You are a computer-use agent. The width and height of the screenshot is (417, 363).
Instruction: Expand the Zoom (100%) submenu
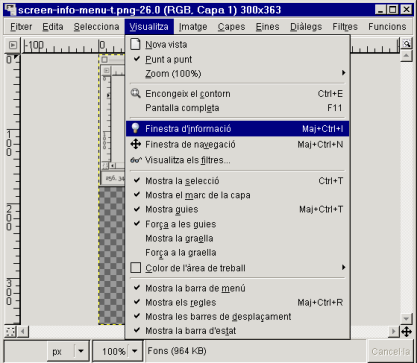click(237, 73)
